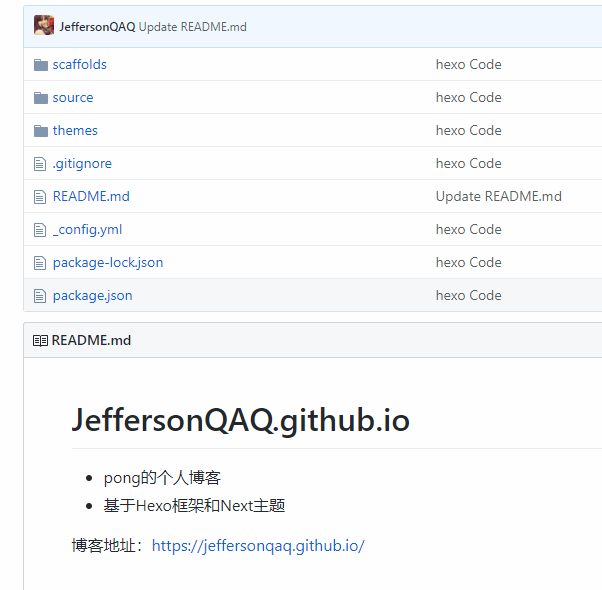Click the JeffersonQAQ avatar image
Viewport: 602px width, 590px height.
(44, 25)
